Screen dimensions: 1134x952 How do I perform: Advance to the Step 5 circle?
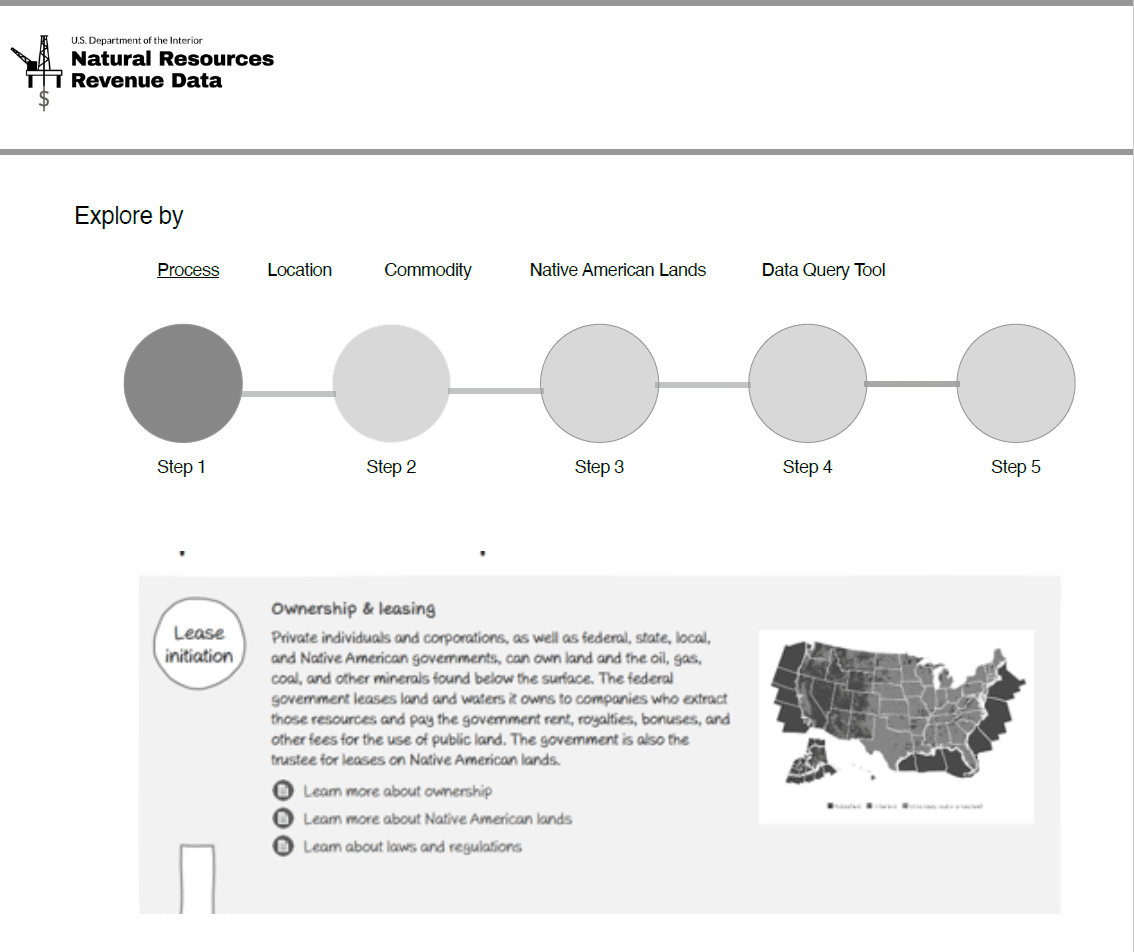pos(1015,383)
